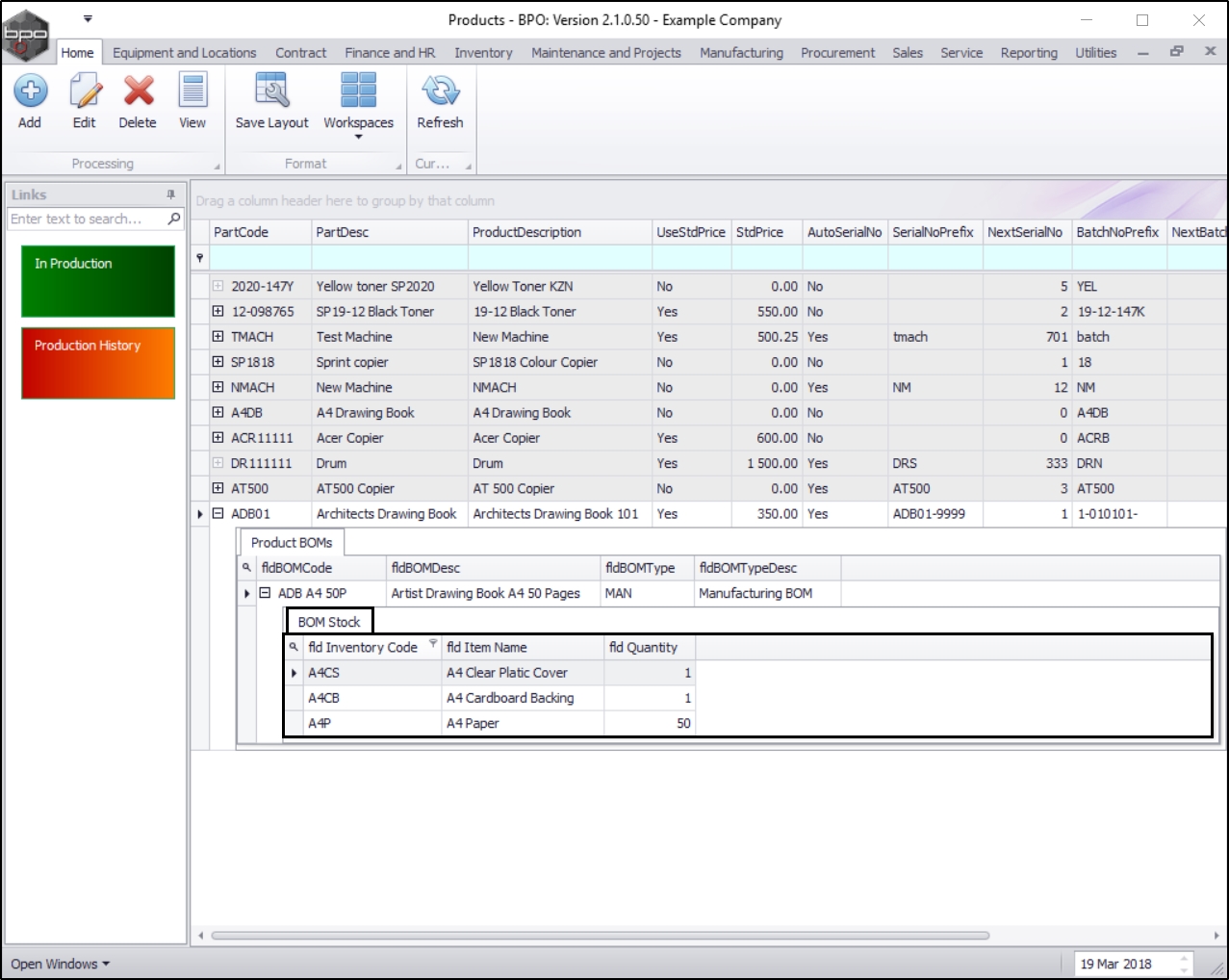Collapse the ADB01 product row
Screen dimensions: 1229x980
(218, 514)
